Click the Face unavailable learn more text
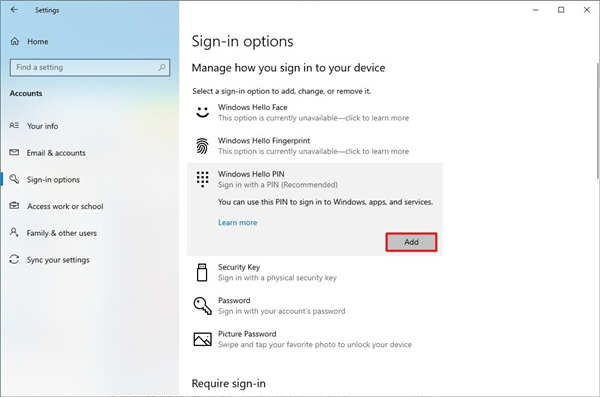 click(x=313, y=118)
